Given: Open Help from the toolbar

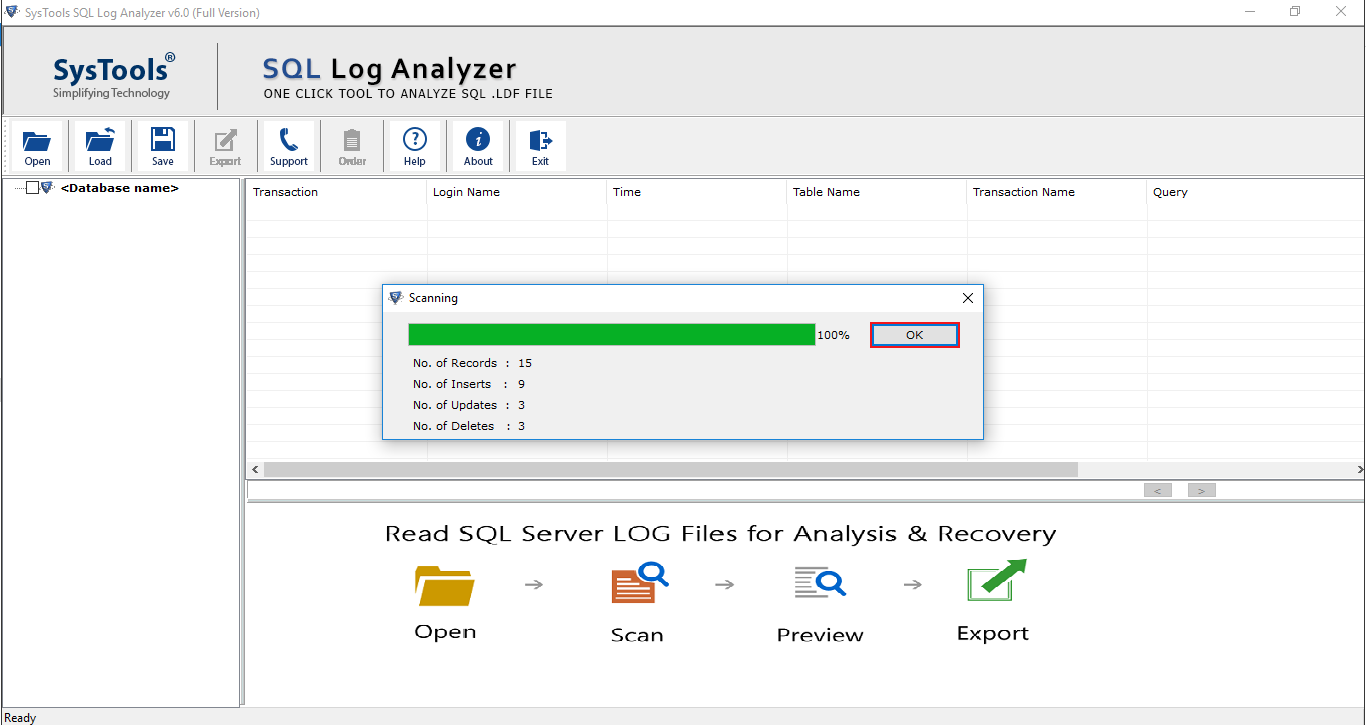Looking at the screenshot, I should [414, 146].
